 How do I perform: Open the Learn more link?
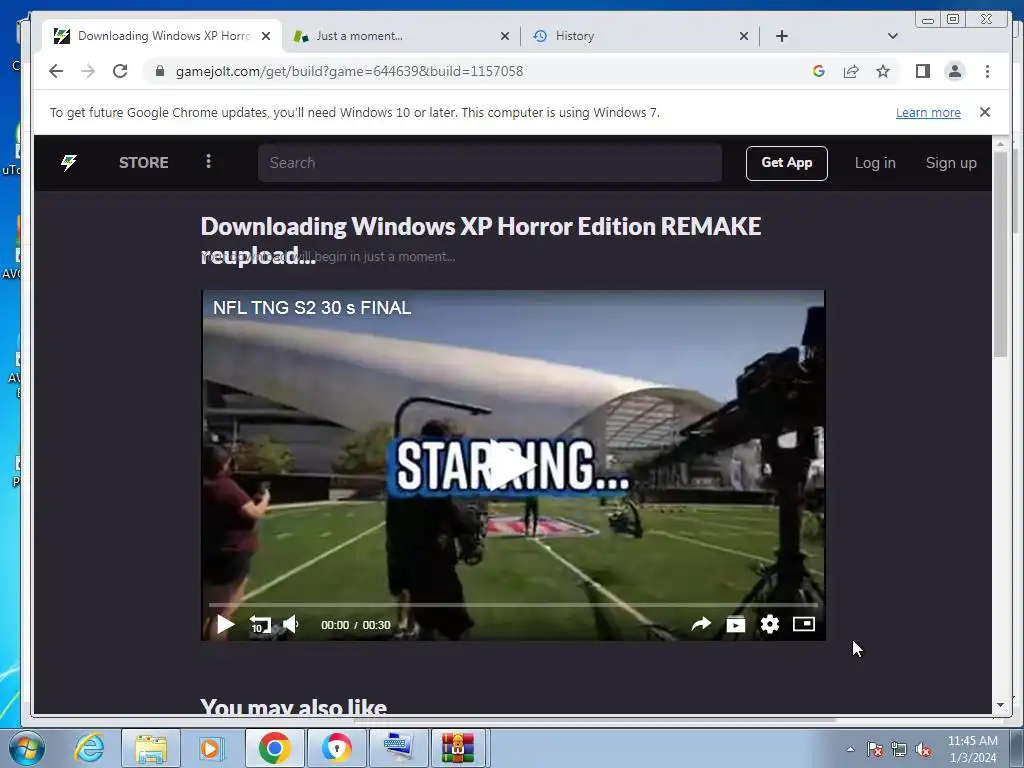[928, 112]
